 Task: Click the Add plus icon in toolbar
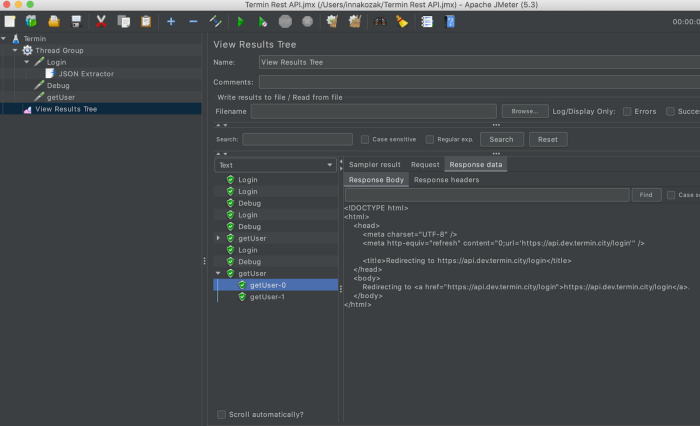[x=170, y=21]
